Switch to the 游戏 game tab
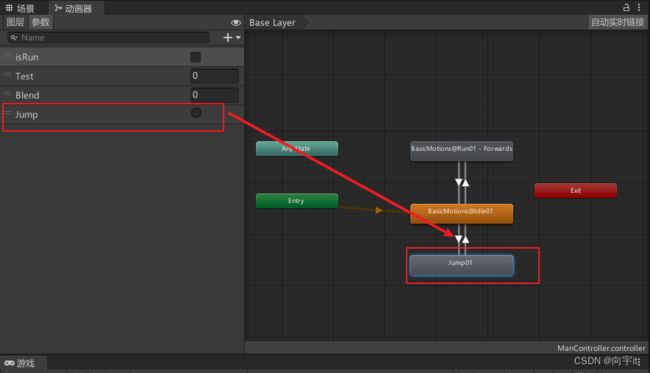 (x=20, y=363)
